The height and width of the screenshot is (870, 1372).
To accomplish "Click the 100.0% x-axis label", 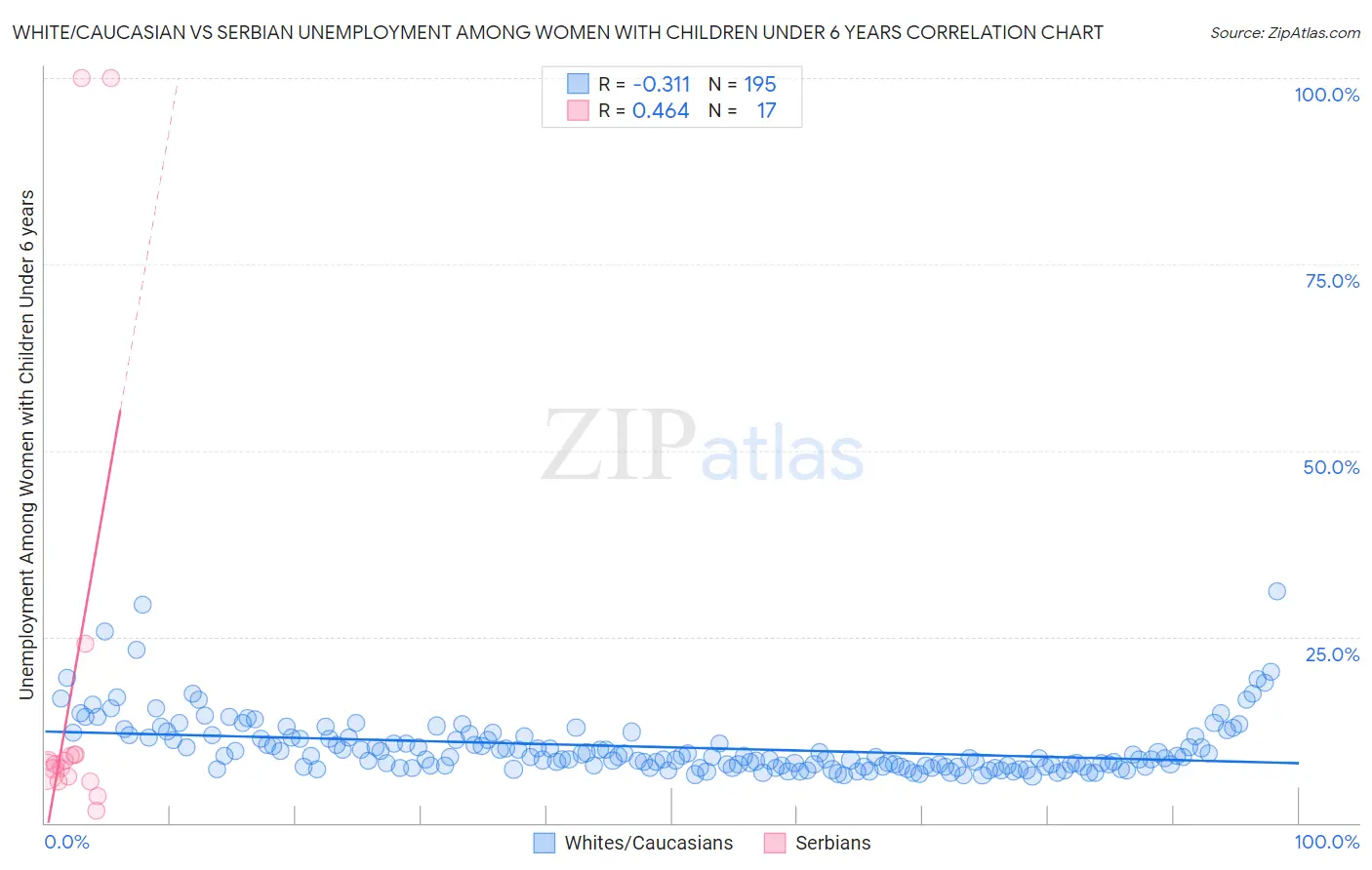I will [x=1327, y=842].
